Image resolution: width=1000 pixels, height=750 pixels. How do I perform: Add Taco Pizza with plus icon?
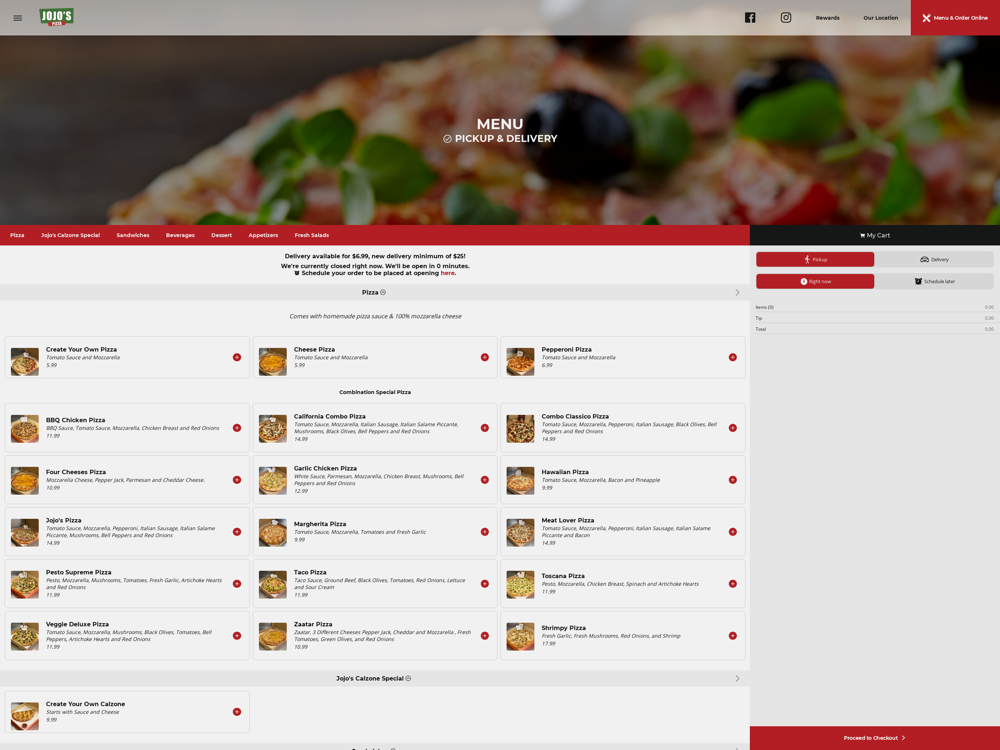tap(485, 584)
